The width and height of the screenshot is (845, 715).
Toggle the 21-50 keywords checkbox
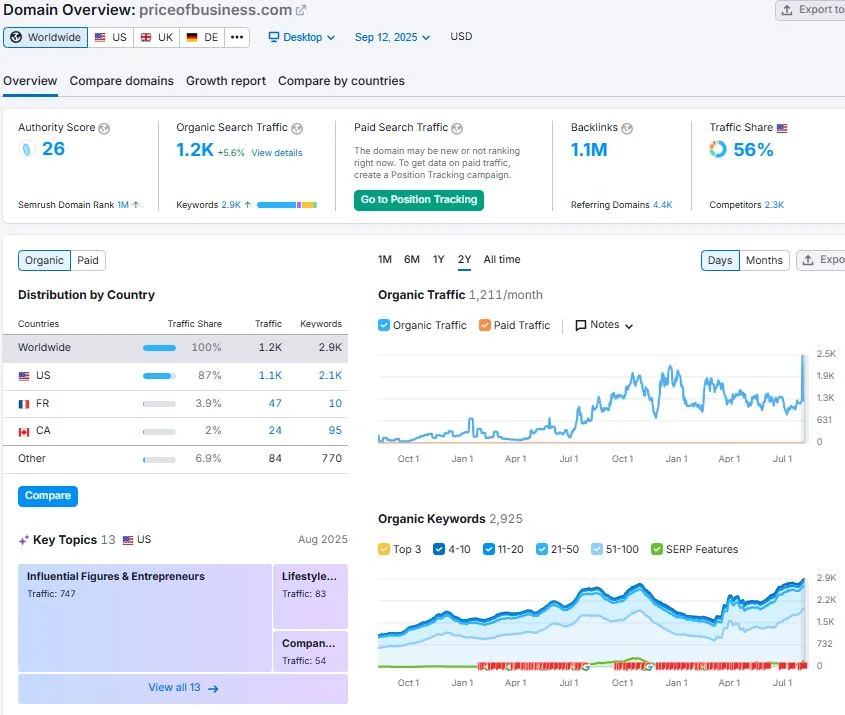(x=542, y=549)
